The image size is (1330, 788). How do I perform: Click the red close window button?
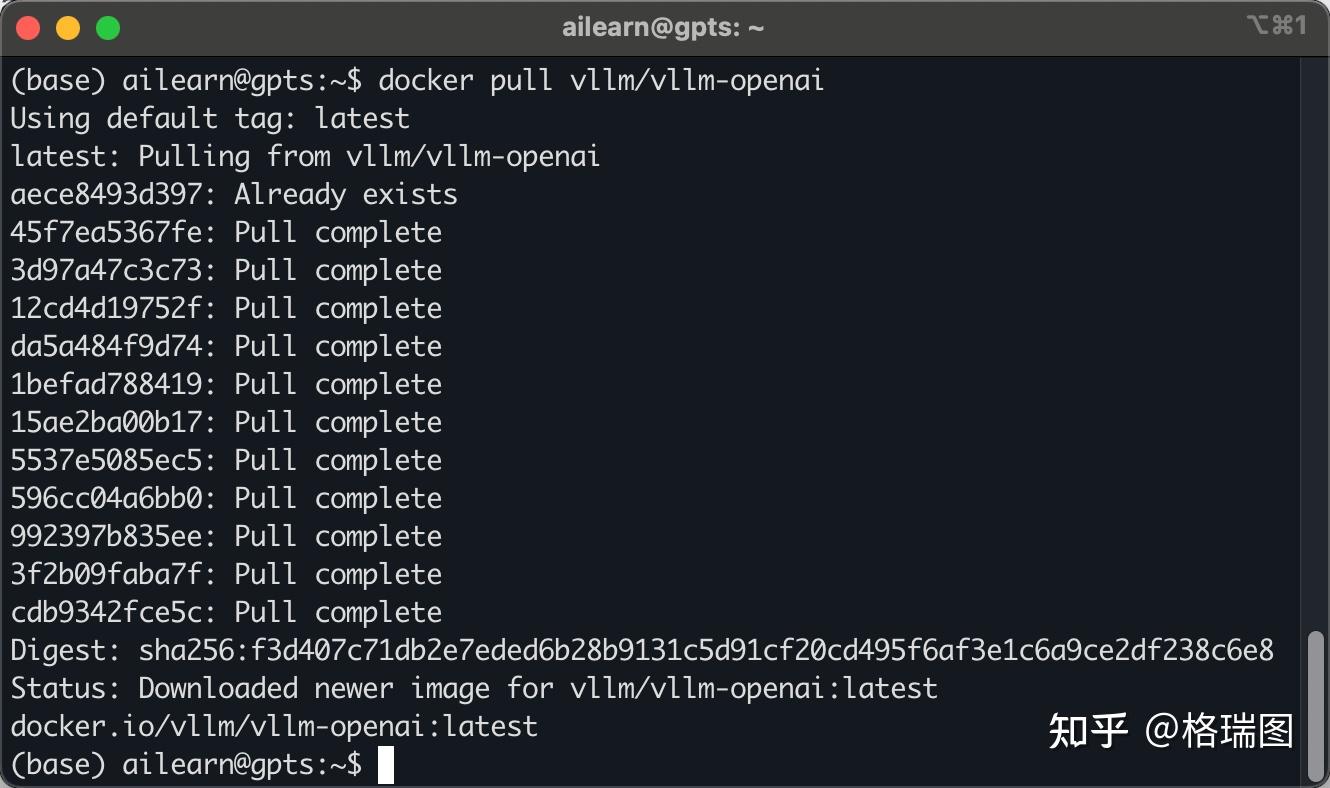coord(28,28)
